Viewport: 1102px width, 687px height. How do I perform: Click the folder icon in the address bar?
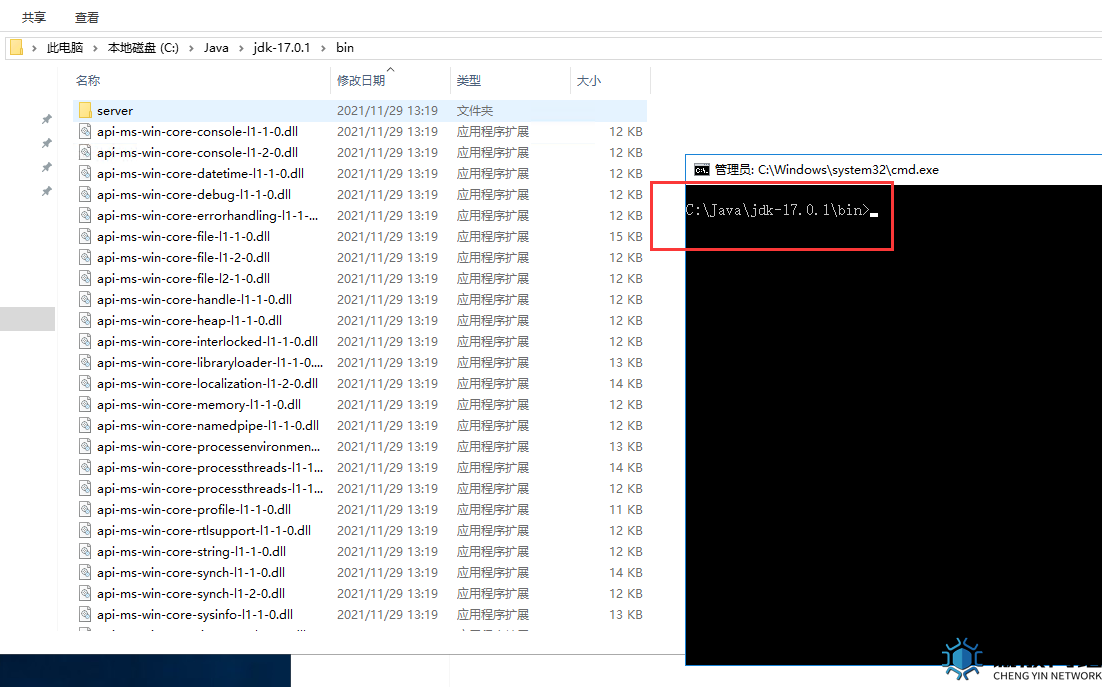pos(17,48)
